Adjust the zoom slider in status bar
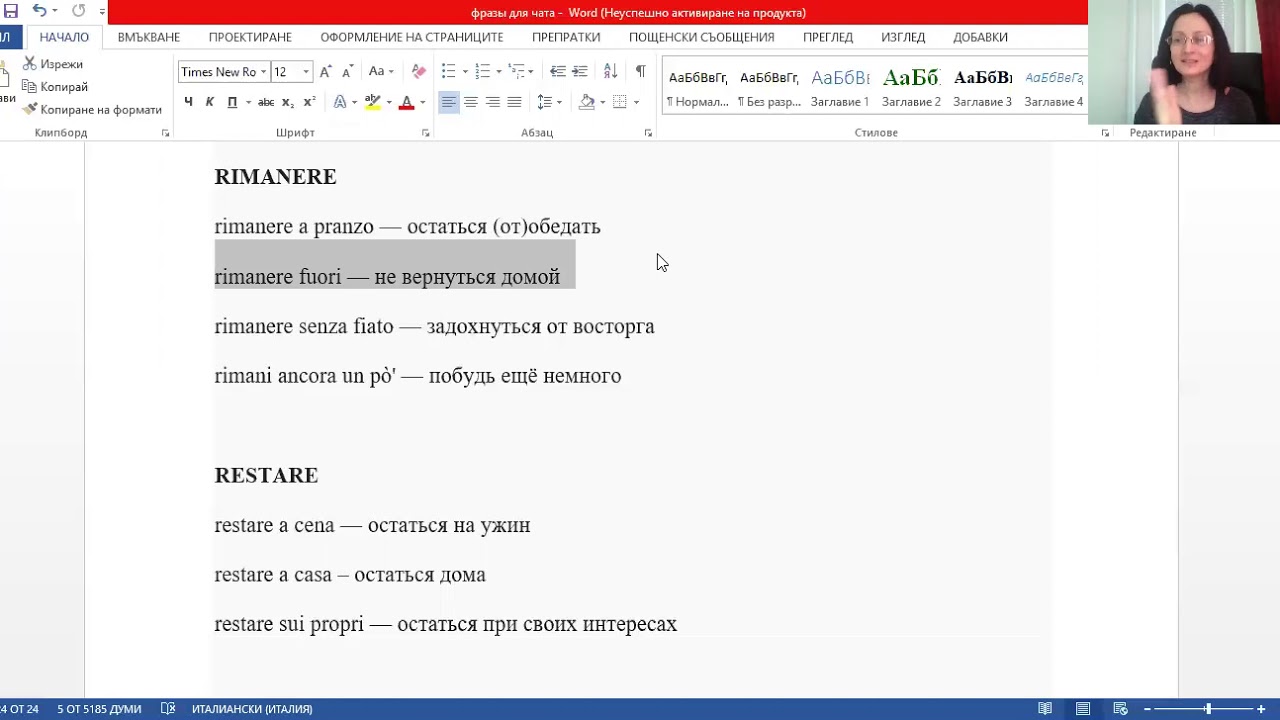This screenshot has height=720, width=1280. click(x=1208, y=709)
